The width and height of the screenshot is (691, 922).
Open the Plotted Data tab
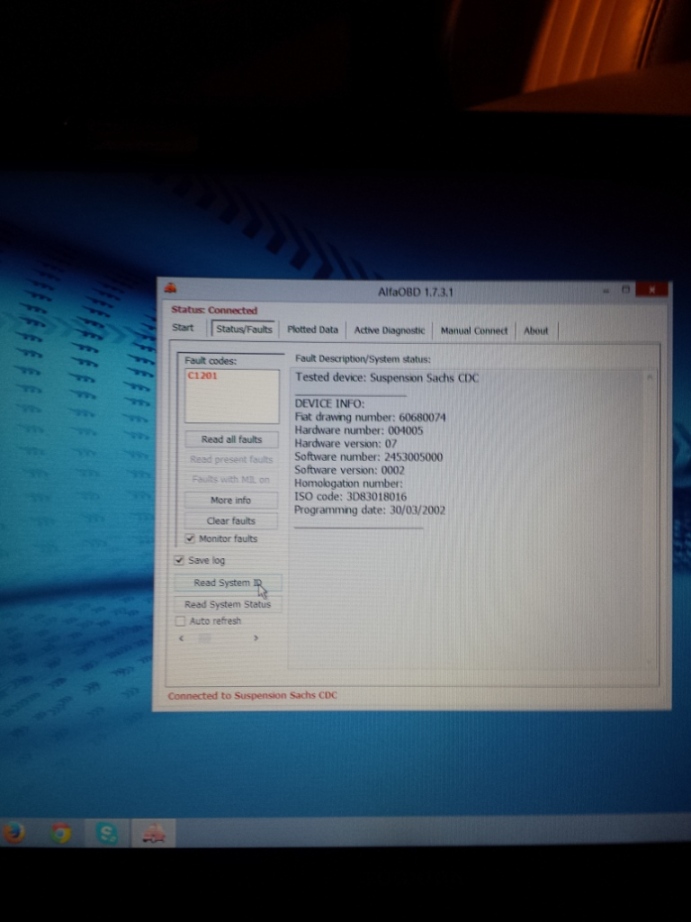tap(312, 330)
